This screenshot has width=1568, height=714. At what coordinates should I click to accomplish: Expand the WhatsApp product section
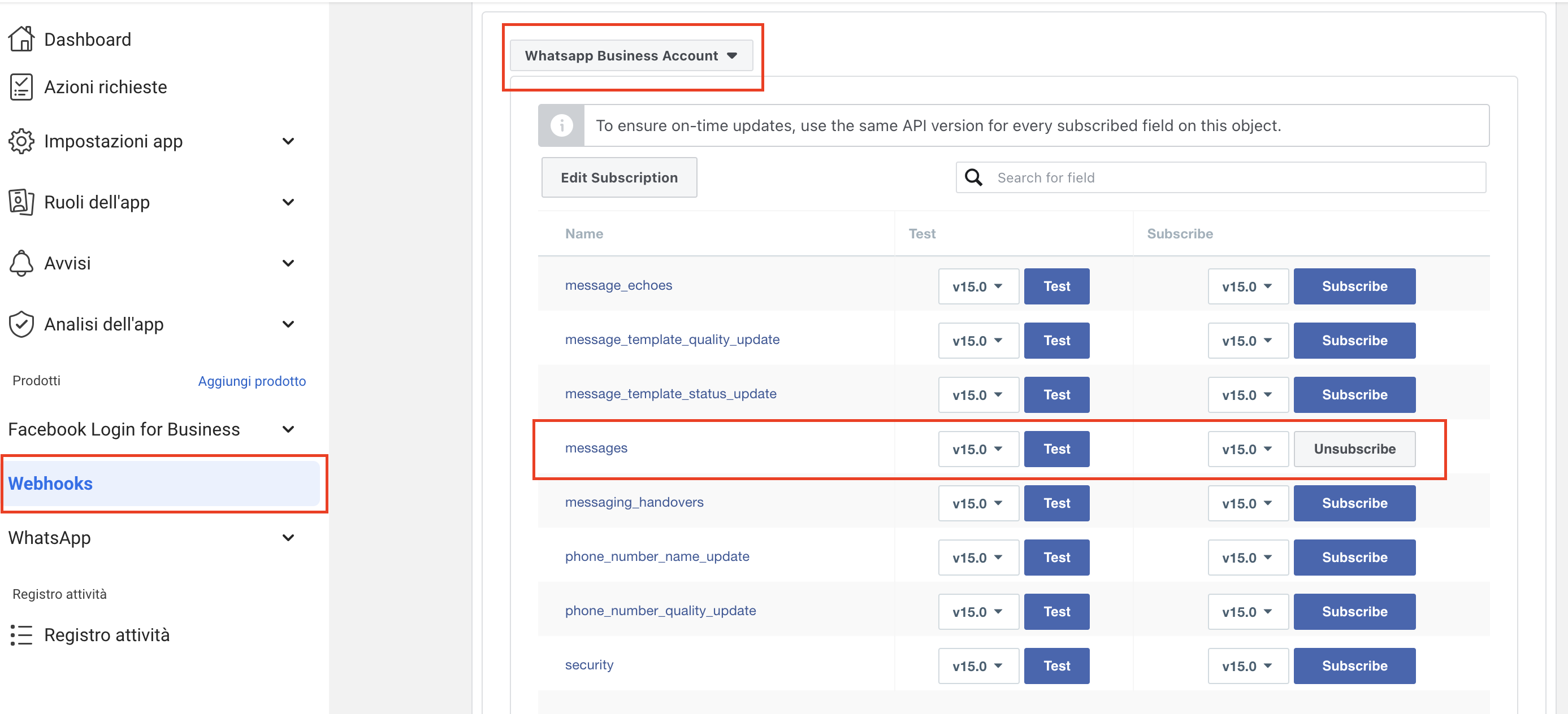288,538
